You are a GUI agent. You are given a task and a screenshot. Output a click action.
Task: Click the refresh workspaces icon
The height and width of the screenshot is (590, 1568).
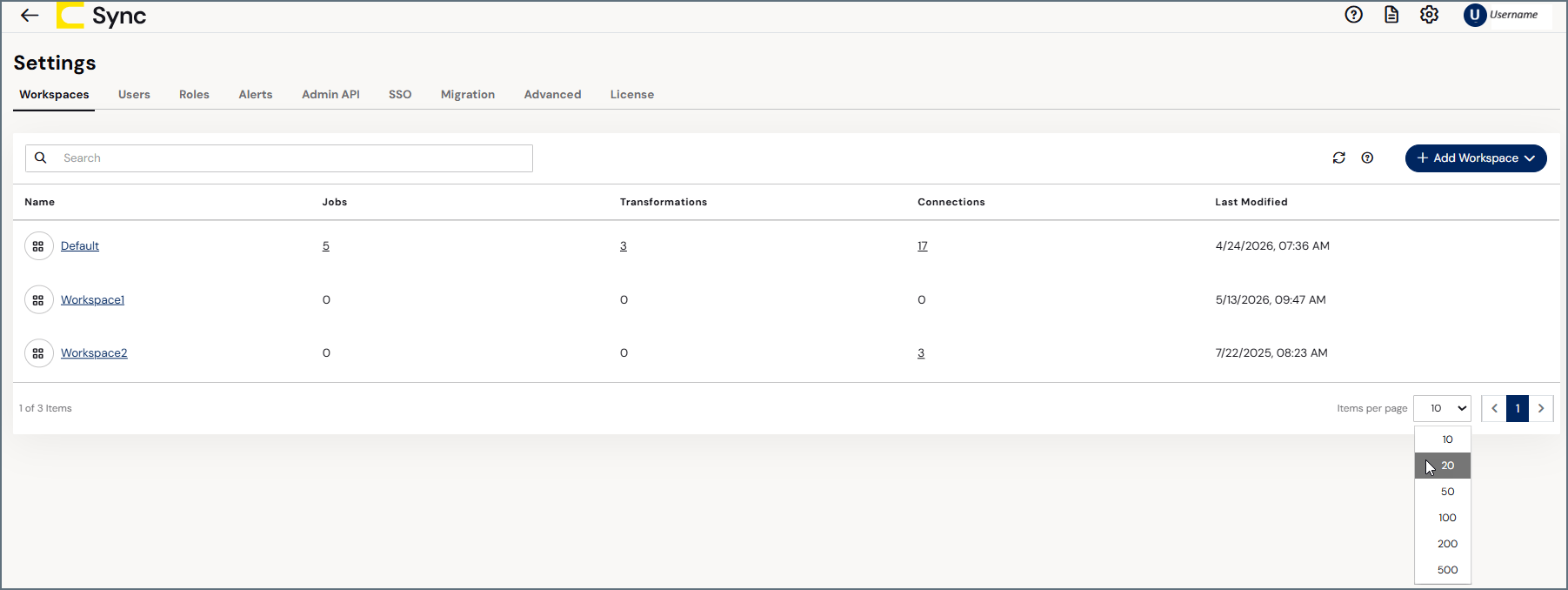[x=1338, y=158]
